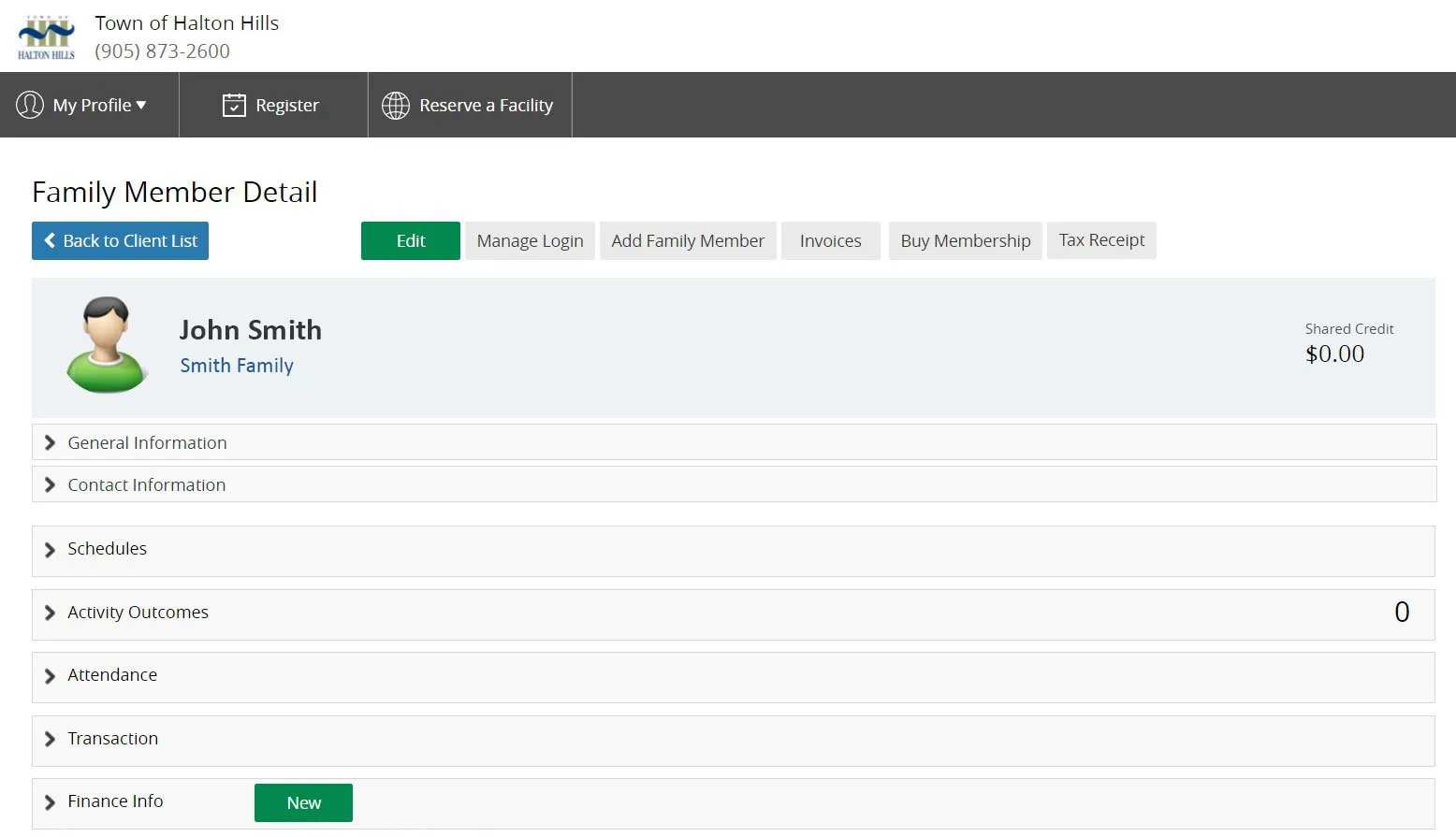Click the My Profile user silhouette icon

click(30, 105)
